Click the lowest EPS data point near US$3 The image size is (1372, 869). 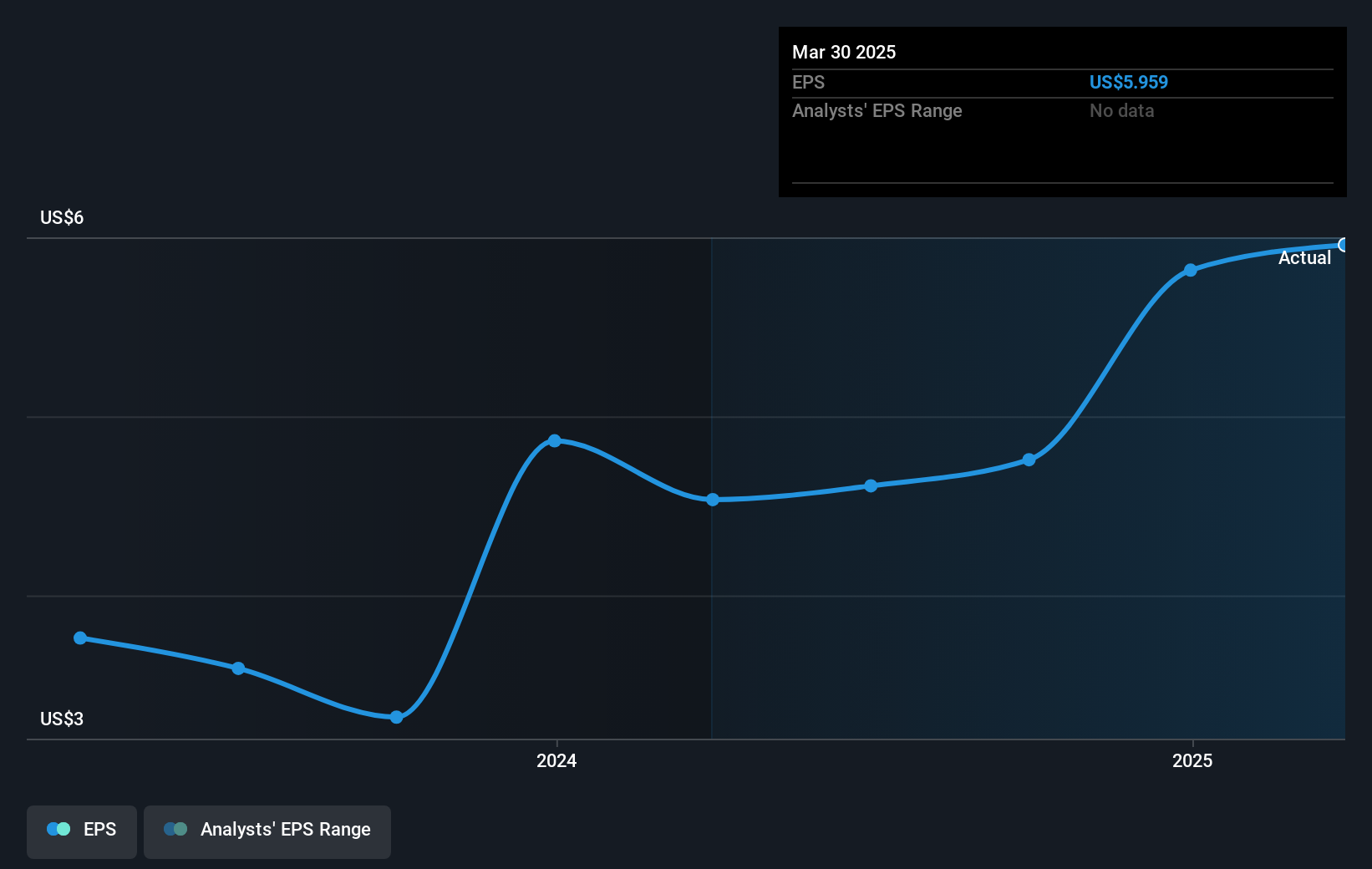pos(397,717)
